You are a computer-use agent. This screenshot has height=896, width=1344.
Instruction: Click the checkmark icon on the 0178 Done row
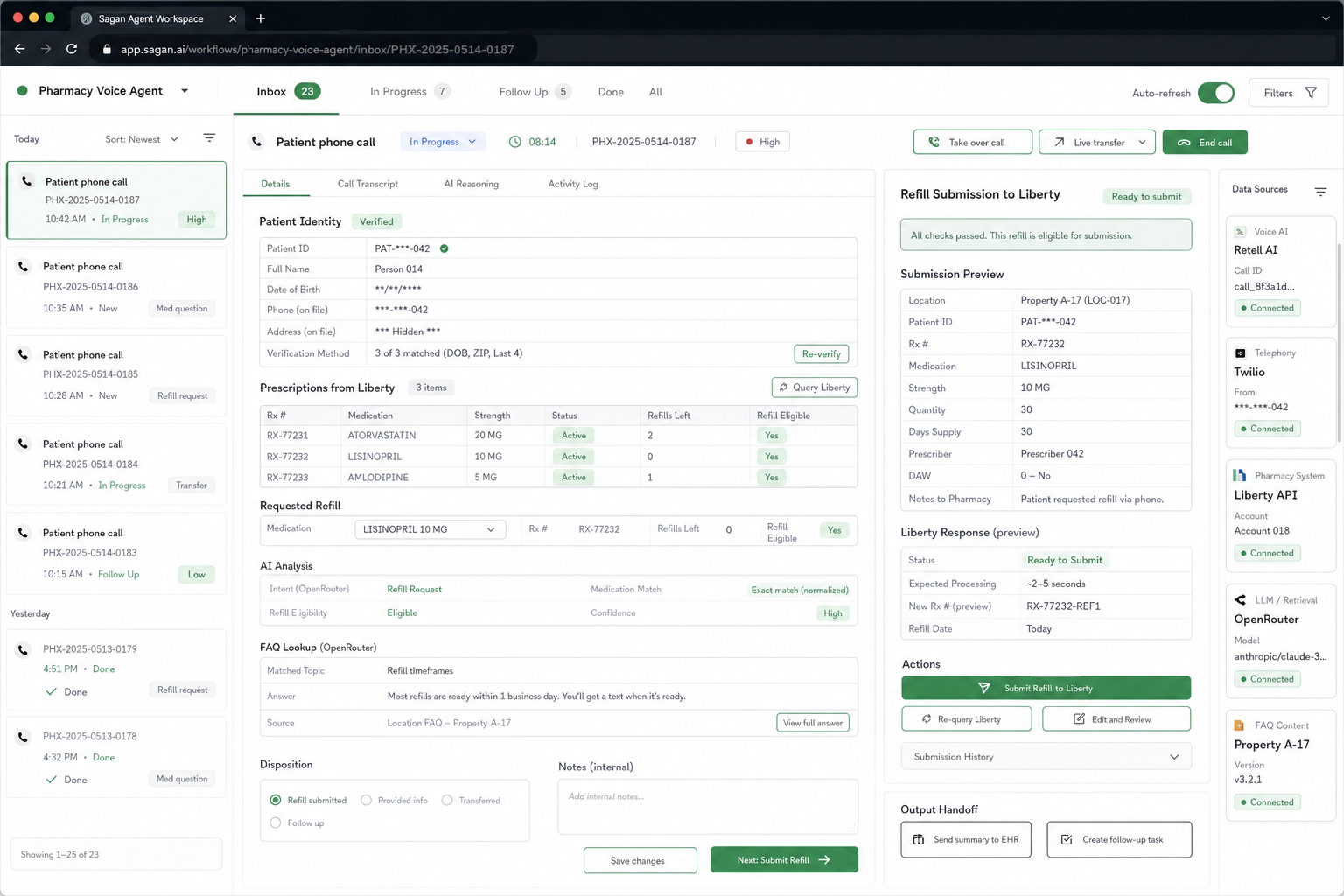pos(51,780)
